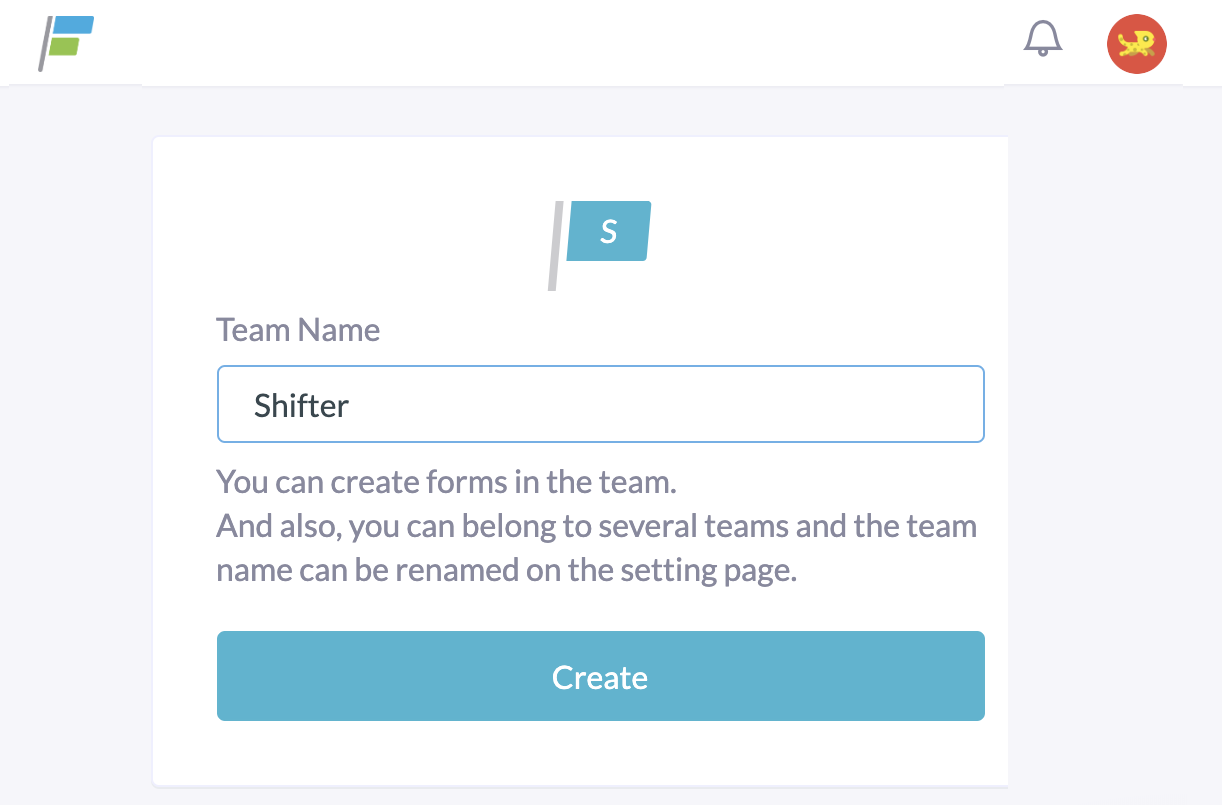Click the Team Name label

coord(298,330)
